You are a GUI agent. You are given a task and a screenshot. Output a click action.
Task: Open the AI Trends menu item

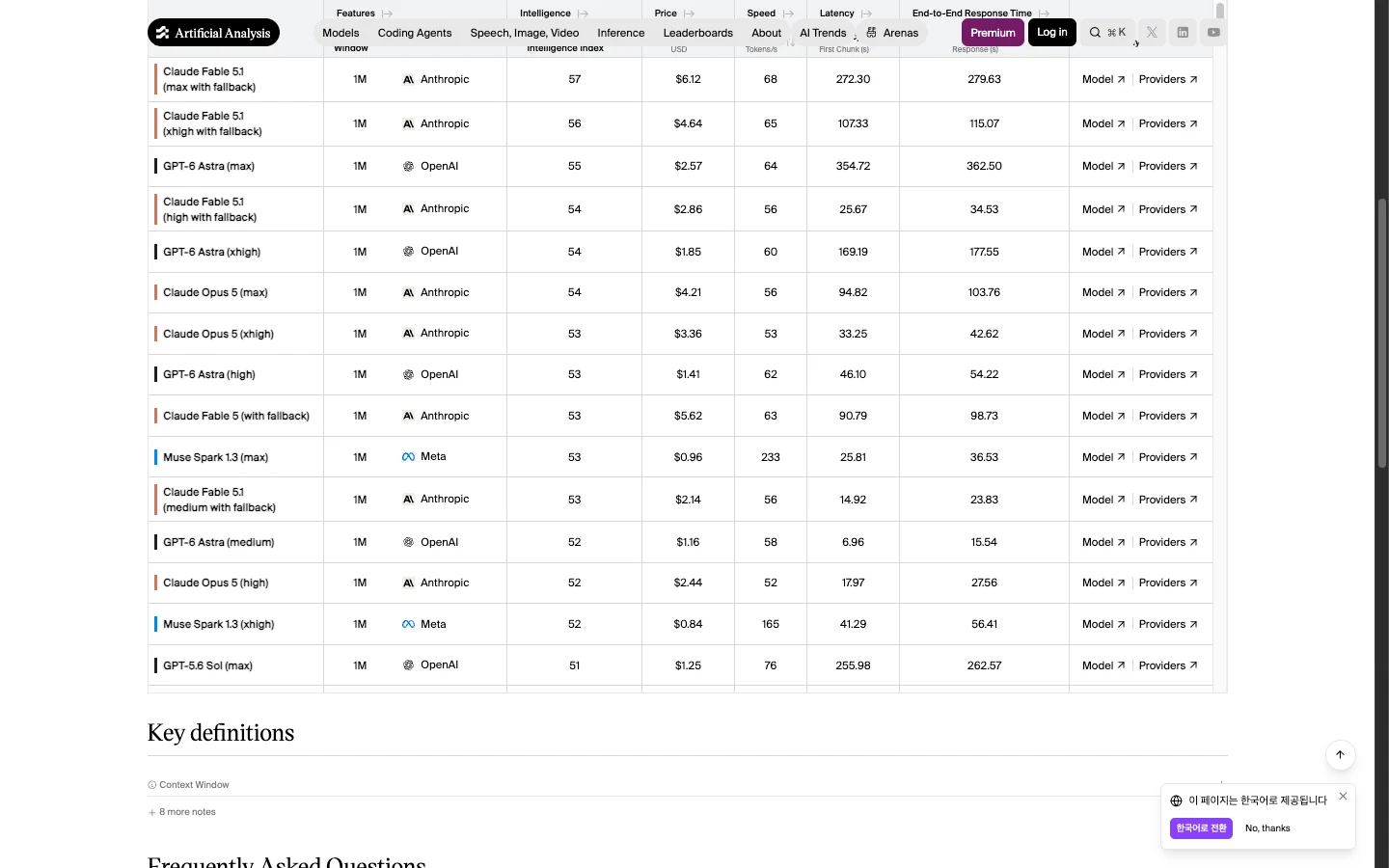point(823,33)
